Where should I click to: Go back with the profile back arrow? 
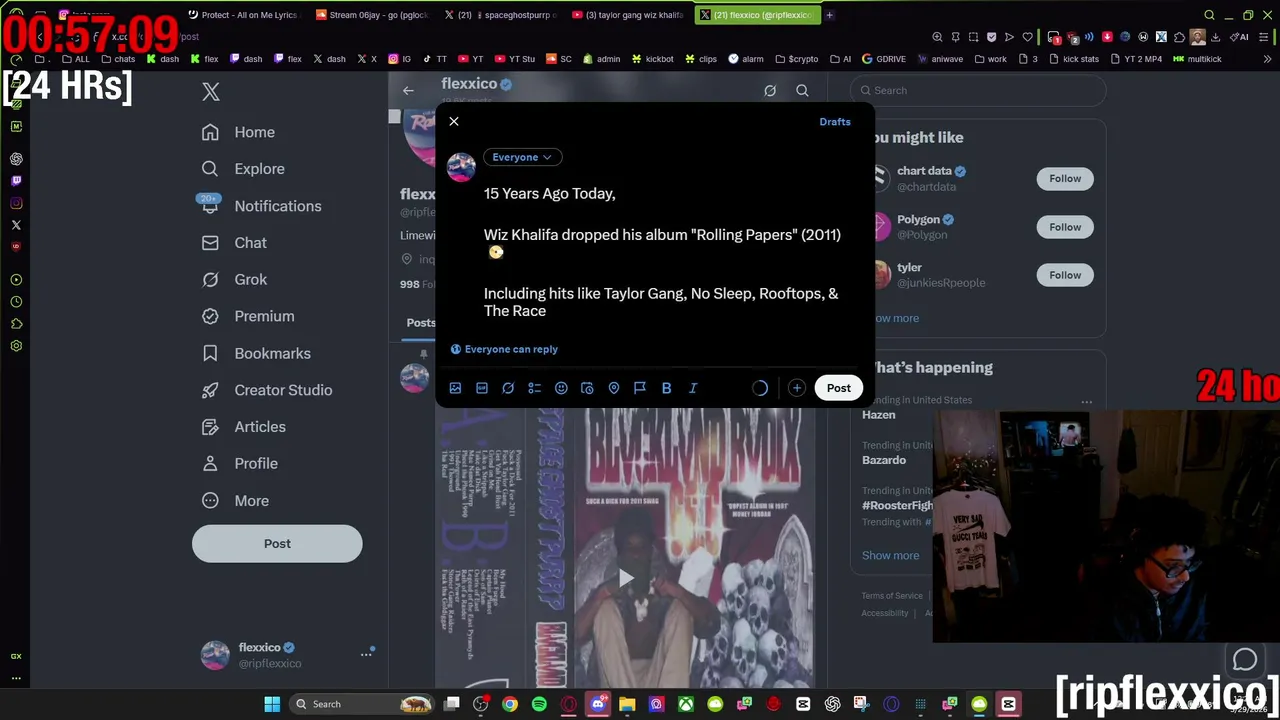[x=408, y=91]
